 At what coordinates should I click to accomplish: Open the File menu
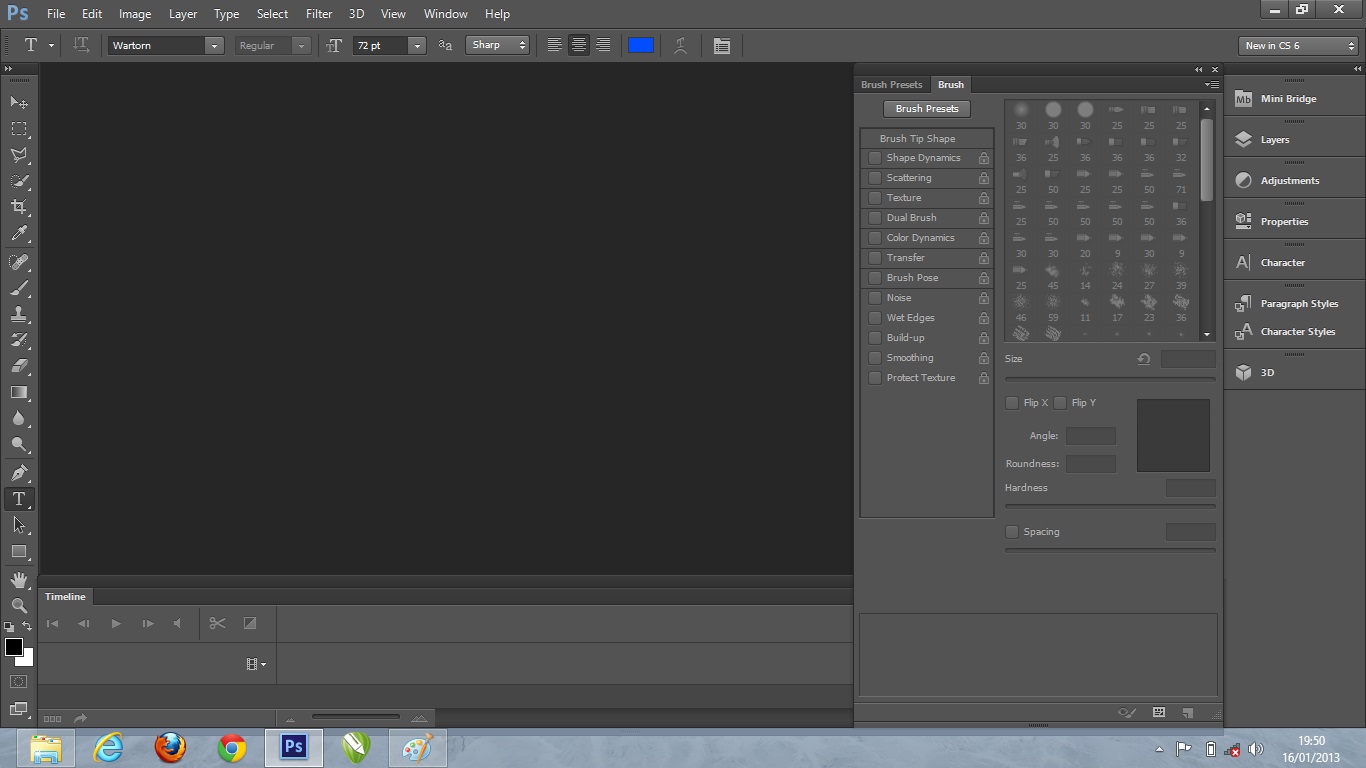click(x=56, y=14)
